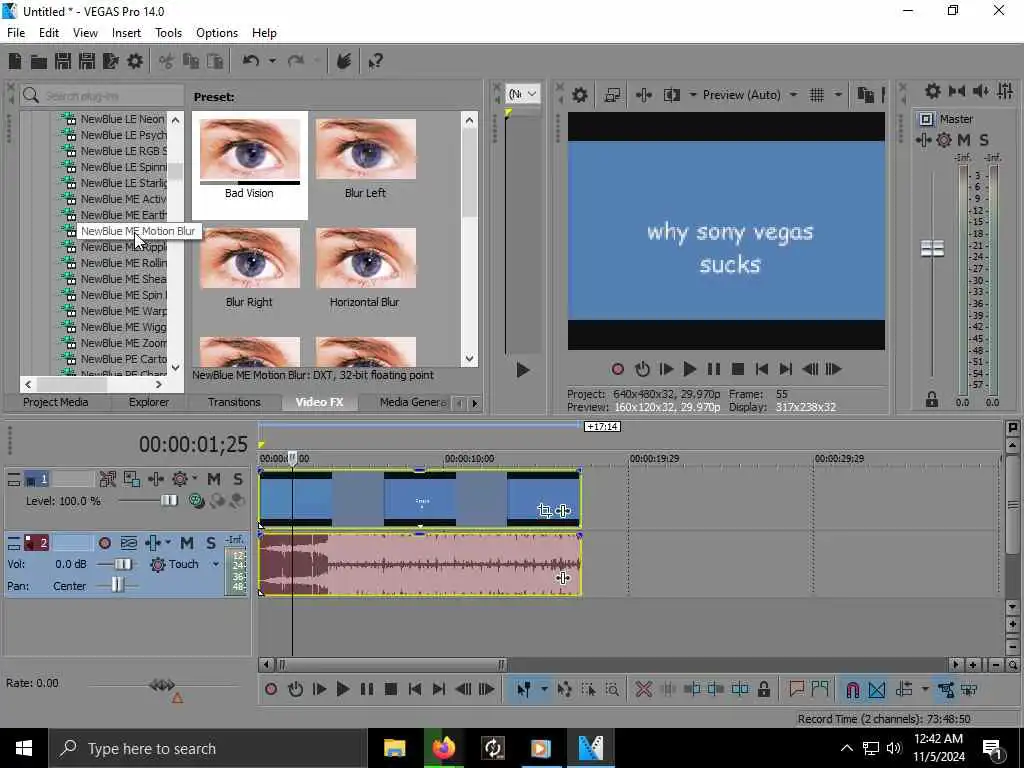
Task: Solo video track 1
Action: click(x=238, y=479)
